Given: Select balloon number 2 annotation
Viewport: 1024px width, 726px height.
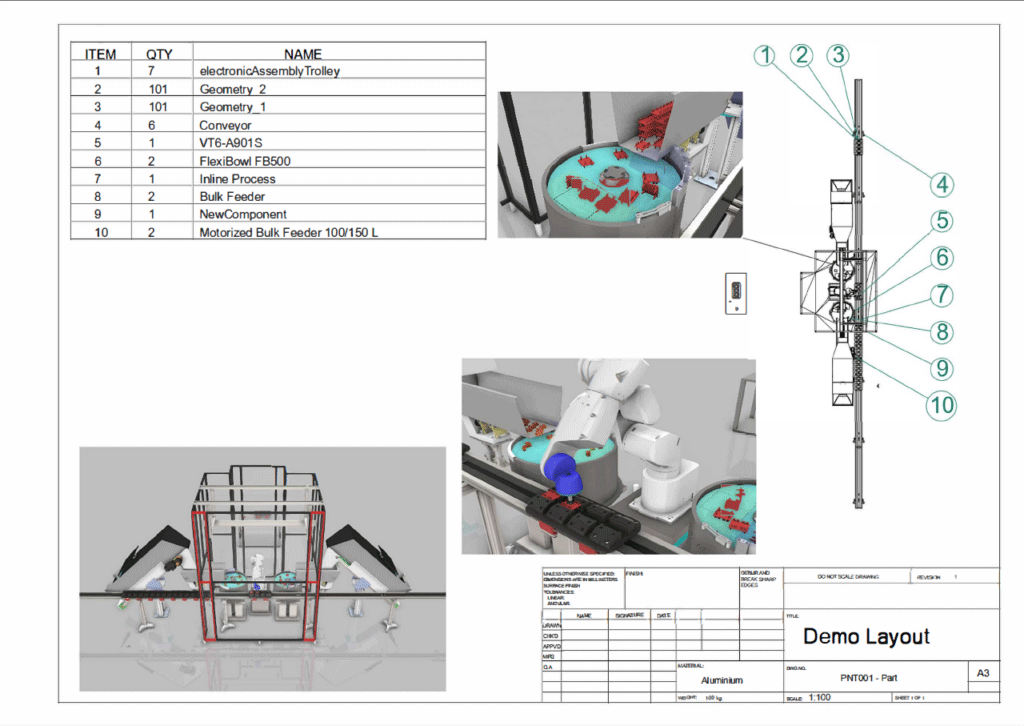Looking at the screenshot, I should click(801, 56).
